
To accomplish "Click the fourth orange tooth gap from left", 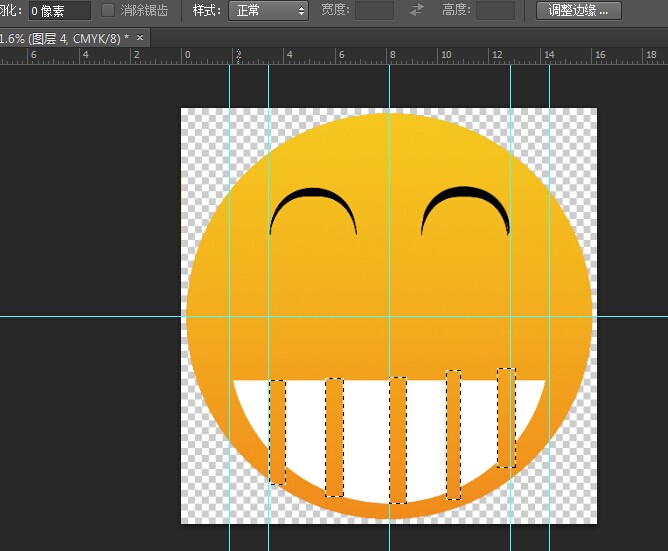I will tap(453, 434).
